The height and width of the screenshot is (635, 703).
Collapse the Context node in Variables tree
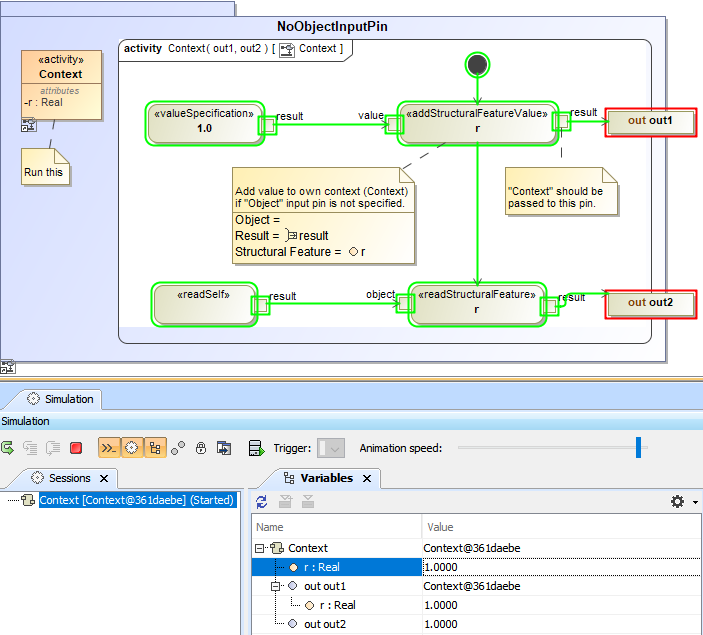pyautogui.click(x=260, y=548)
